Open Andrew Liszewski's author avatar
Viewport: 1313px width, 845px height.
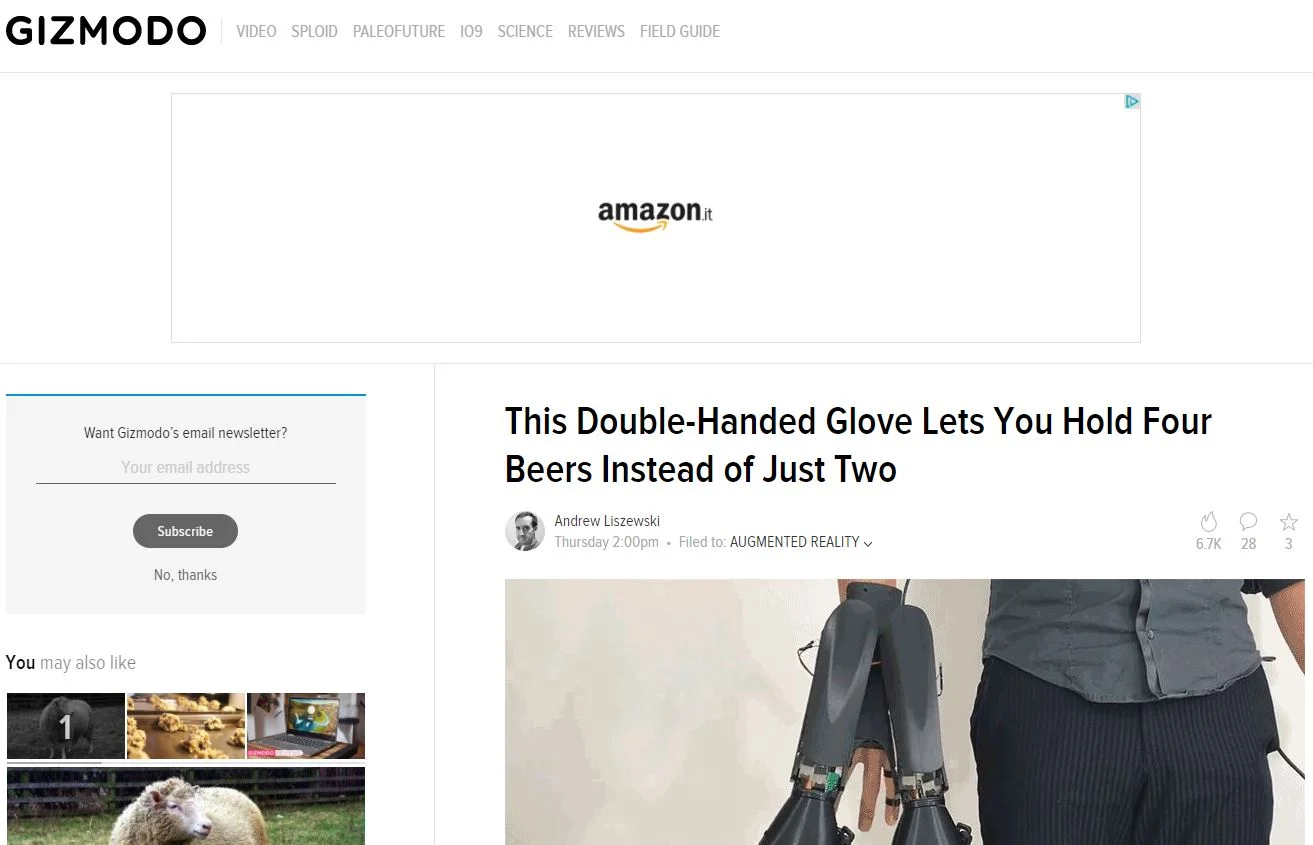coord(525,531)
